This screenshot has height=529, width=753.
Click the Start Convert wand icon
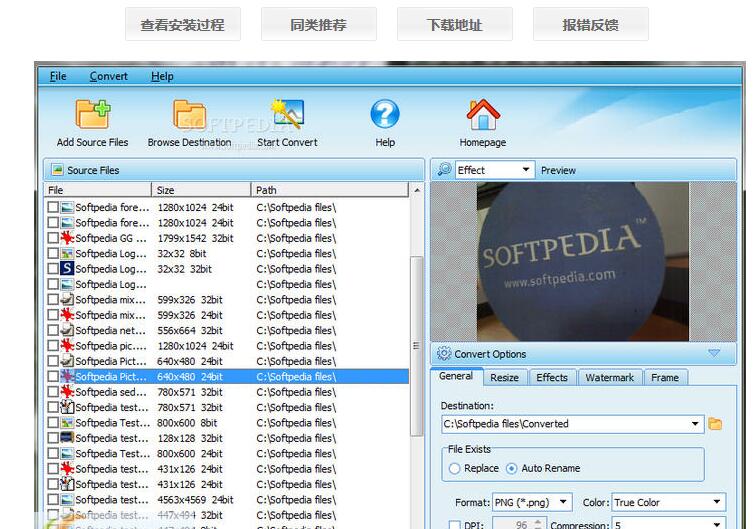287,114
